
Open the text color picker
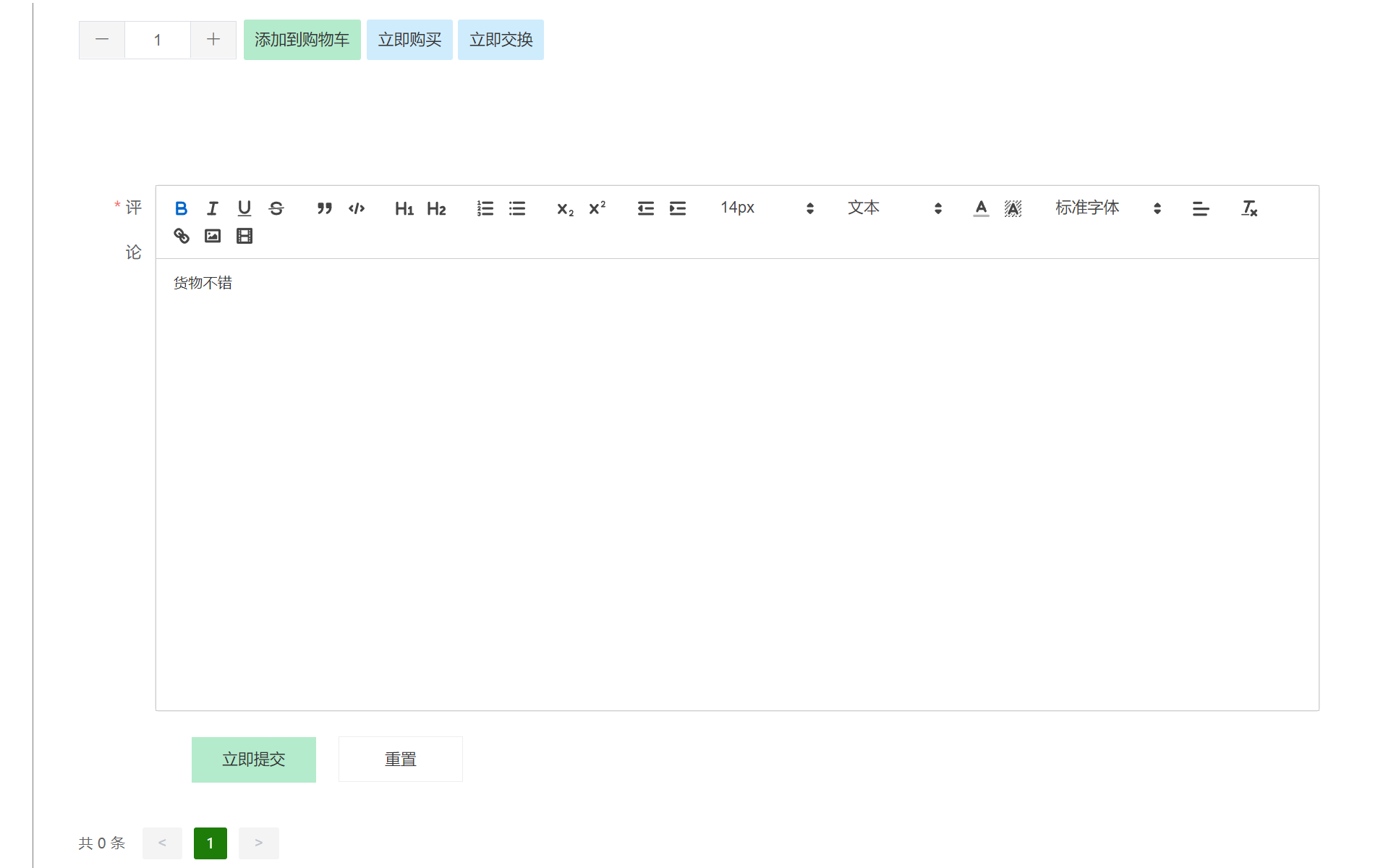981,208
